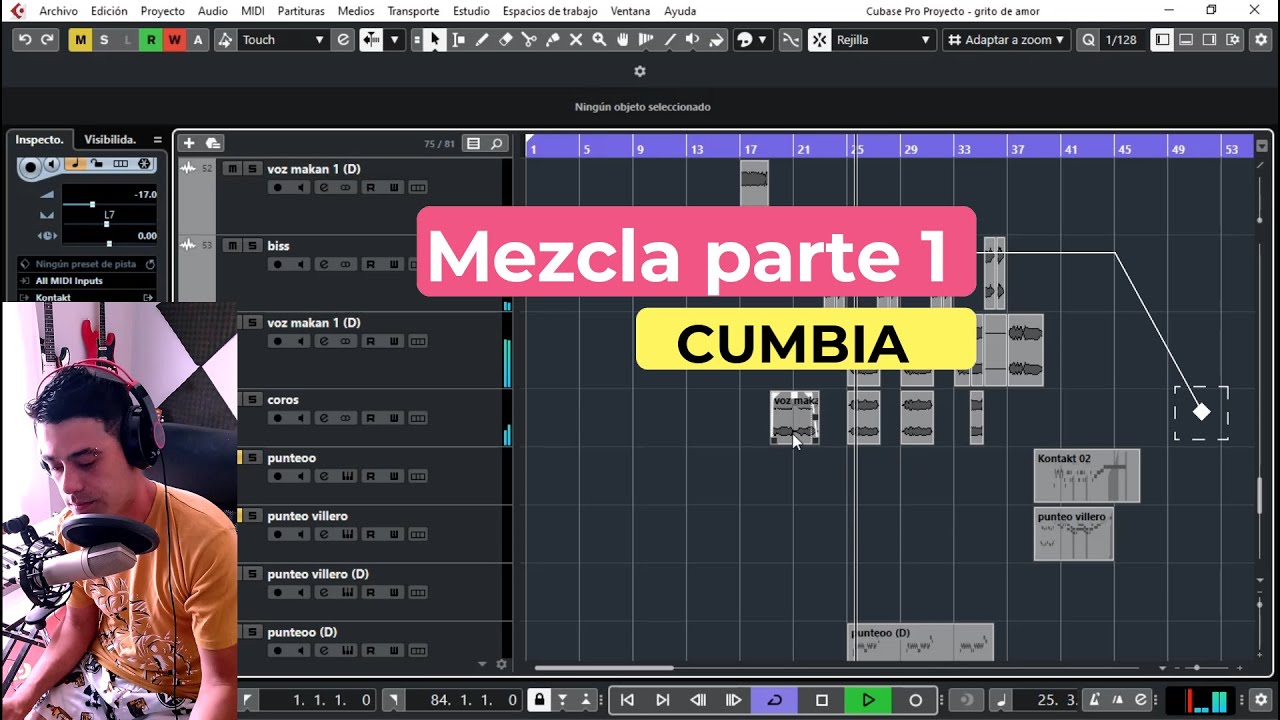Click the horizontal timeline scrollbar

(x=604, y=668)
